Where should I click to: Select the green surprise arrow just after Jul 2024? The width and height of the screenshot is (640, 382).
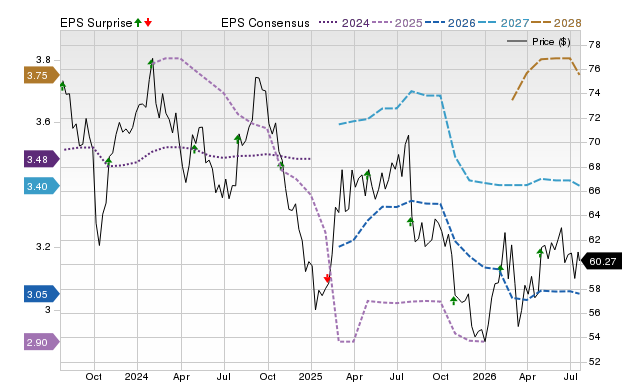[x=238, y=139]
